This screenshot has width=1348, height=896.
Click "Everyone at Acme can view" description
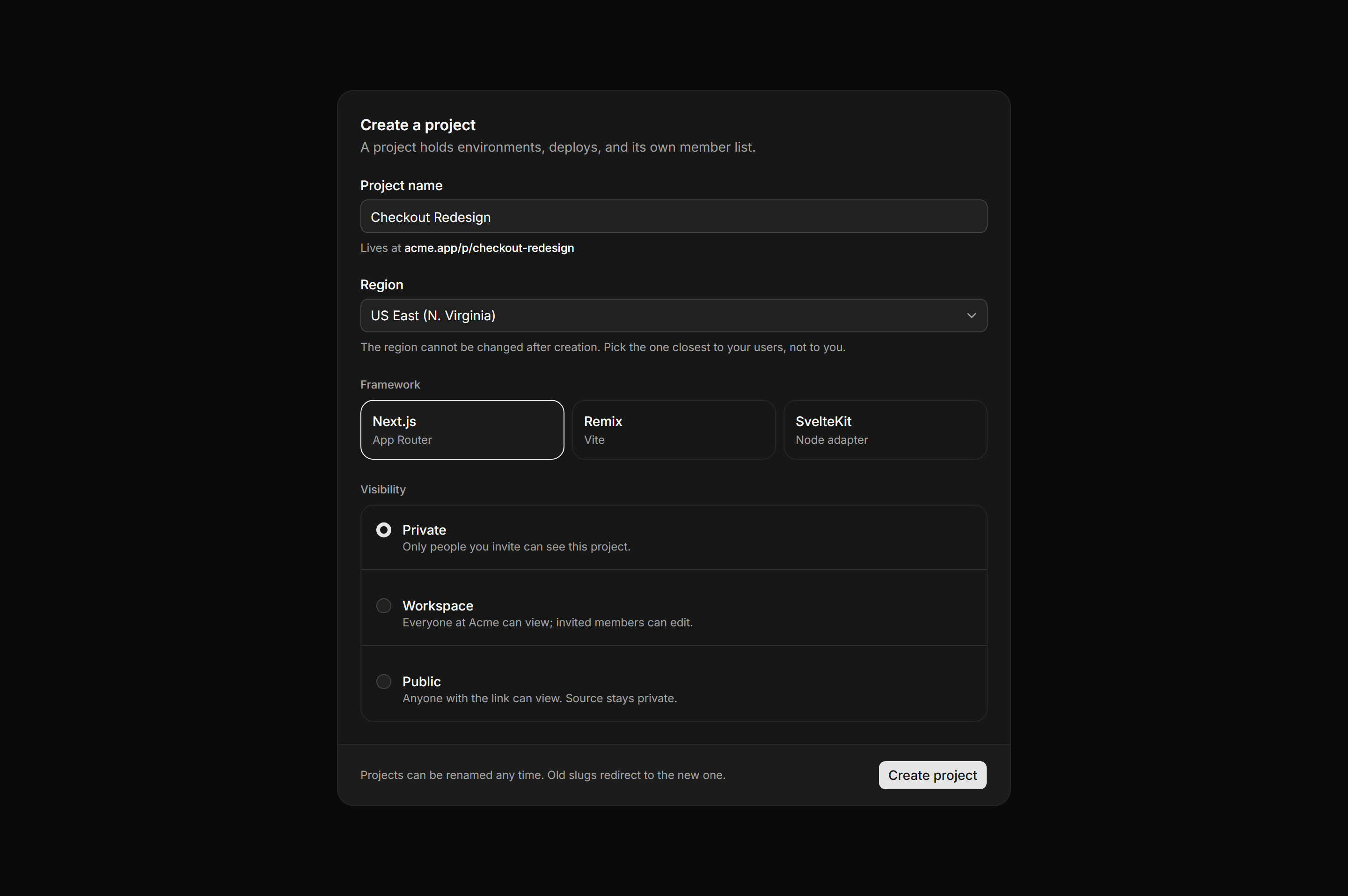(547, 622)
